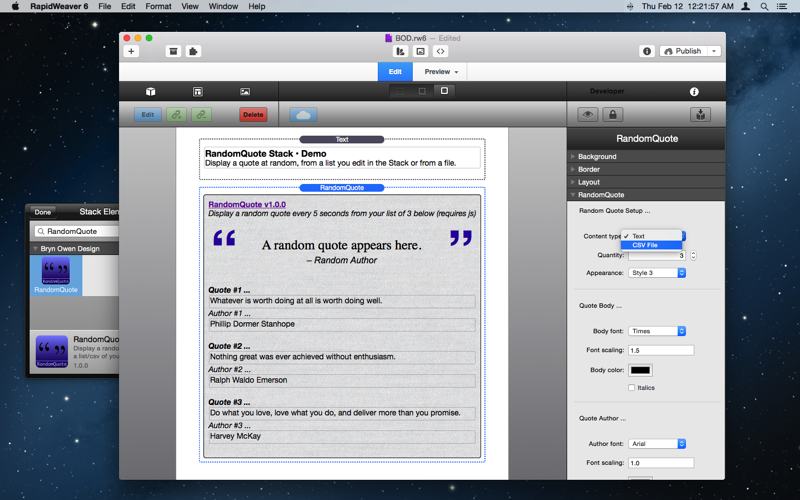Select the first dimmed layout view icon
The height and width of the screenshot is (500, 800).
pos(400,91)
